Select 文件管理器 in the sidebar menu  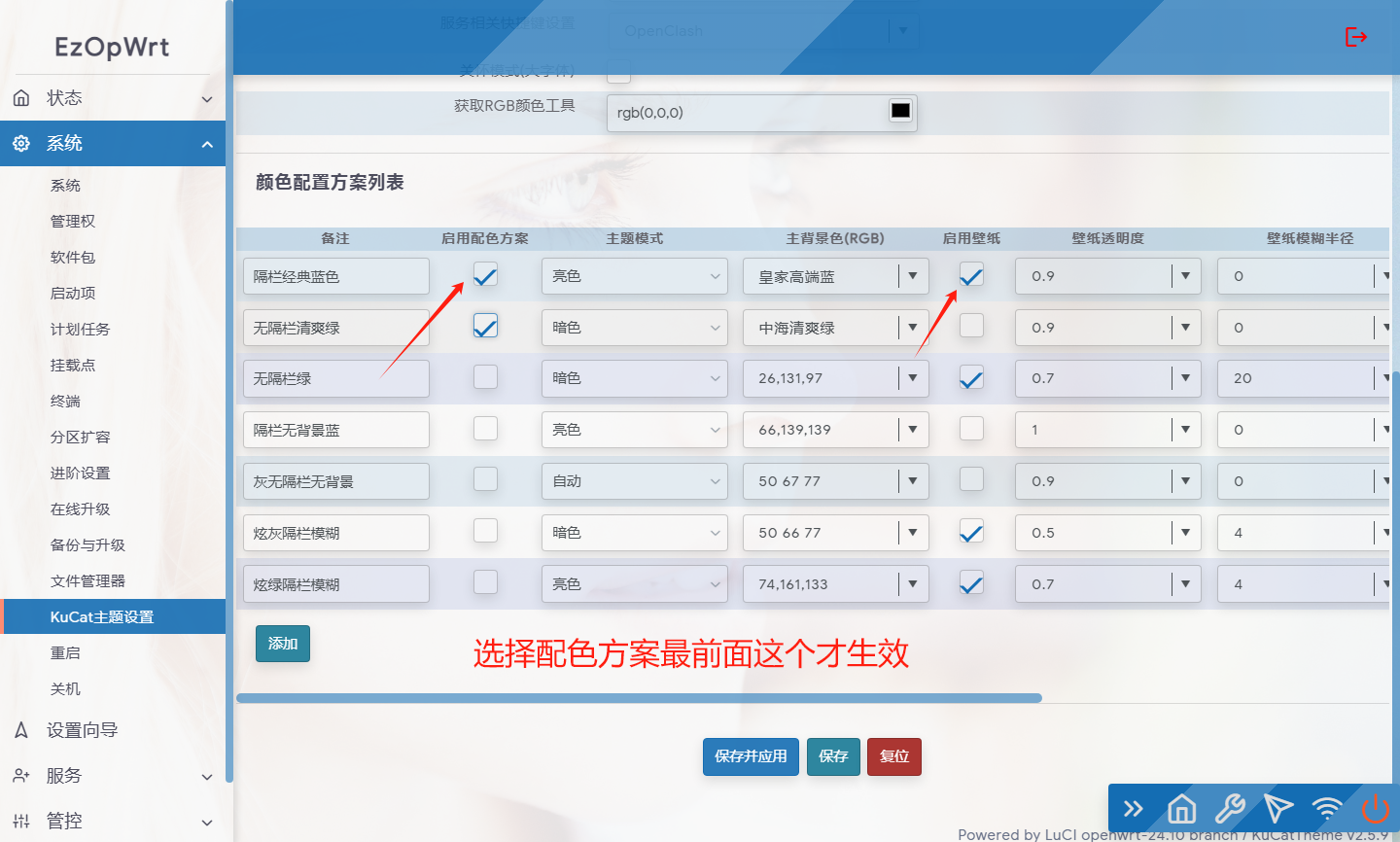[x=87, y=581]
